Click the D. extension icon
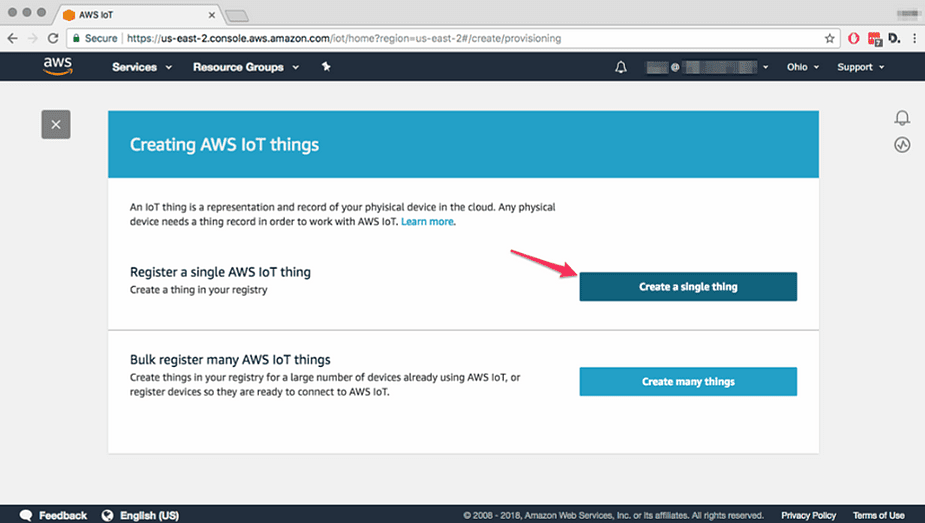Image resolution: width=925 pixels, height=523 pixels. (894, 38)
